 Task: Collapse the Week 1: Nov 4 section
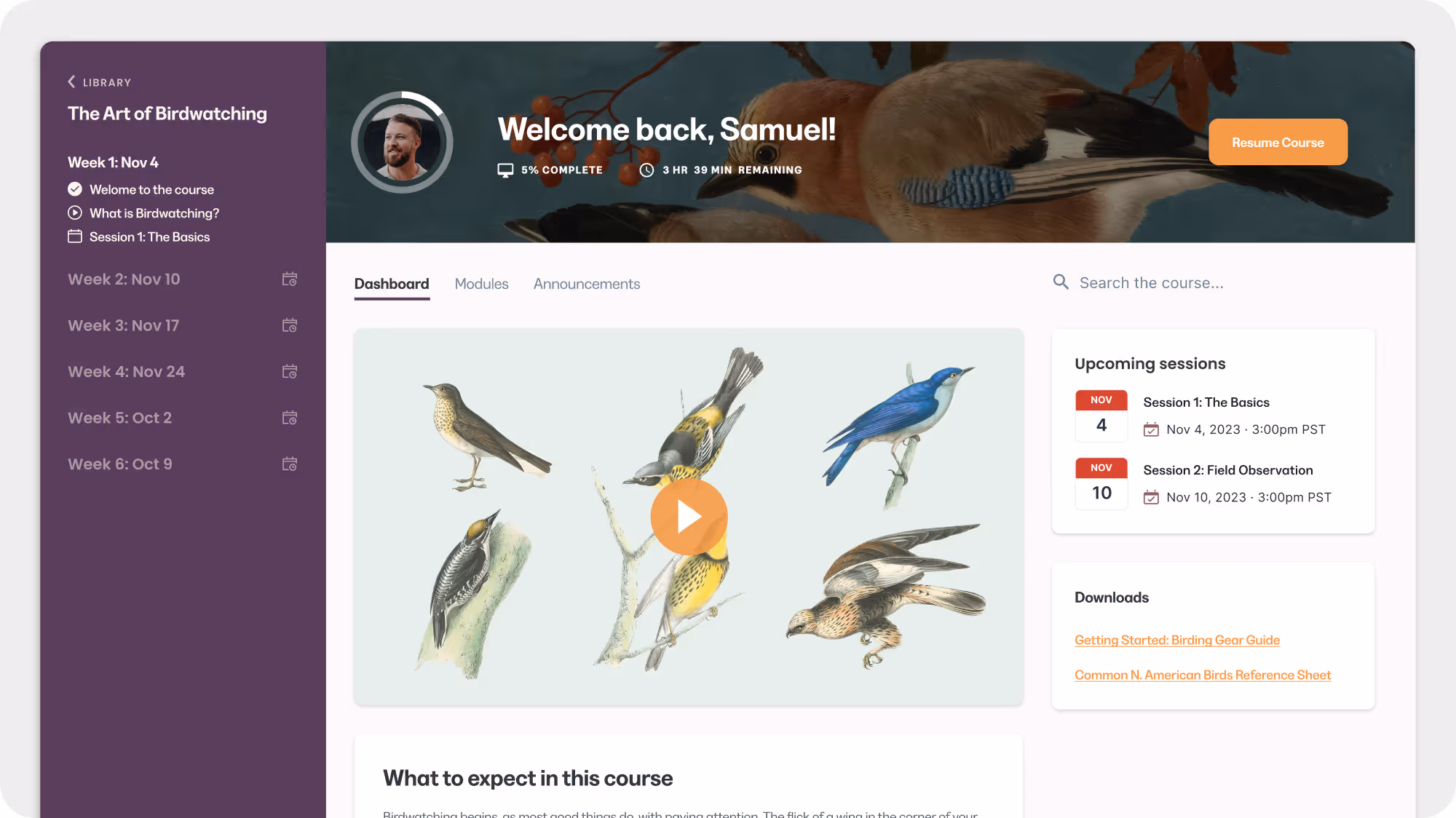coord(113,162)
